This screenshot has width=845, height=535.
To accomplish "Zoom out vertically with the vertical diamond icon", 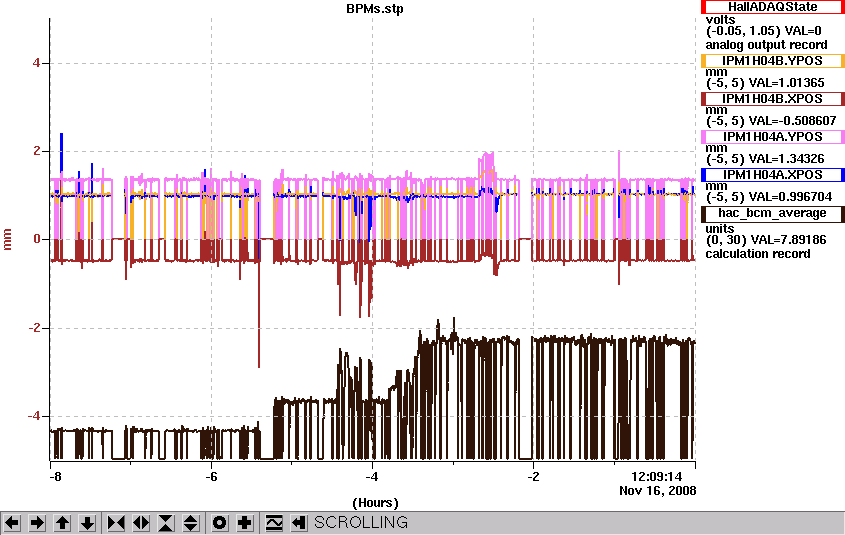I will click(191, 523).
